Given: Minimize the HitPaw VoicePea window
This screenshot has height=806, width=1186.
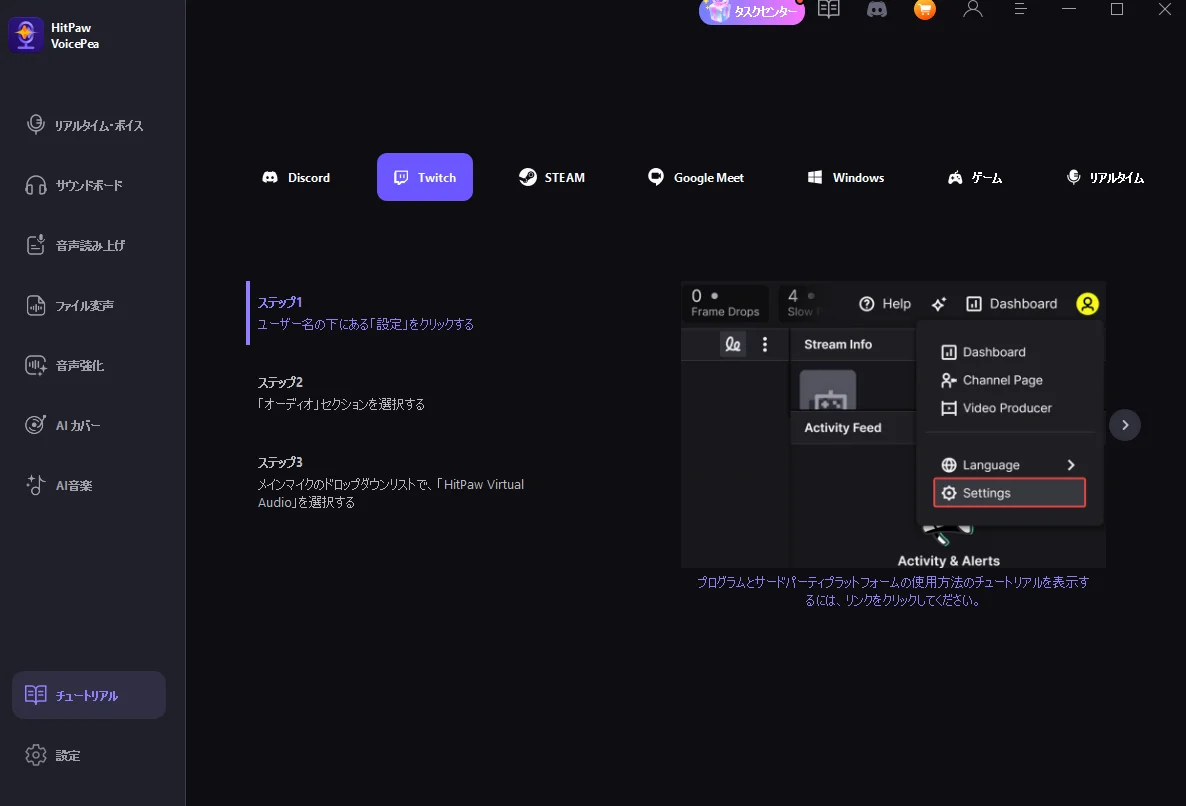Looking at the screenshot, I should click(x=1069, y=9).
